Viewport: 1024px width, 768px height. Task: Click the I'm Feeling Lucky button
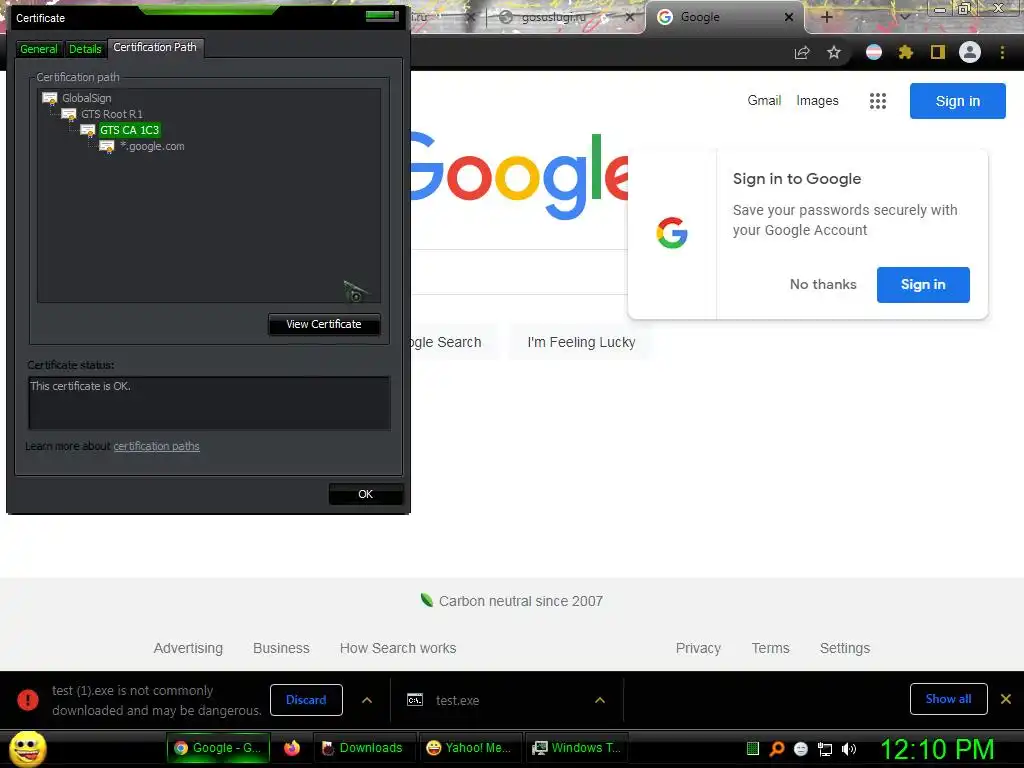581,342
